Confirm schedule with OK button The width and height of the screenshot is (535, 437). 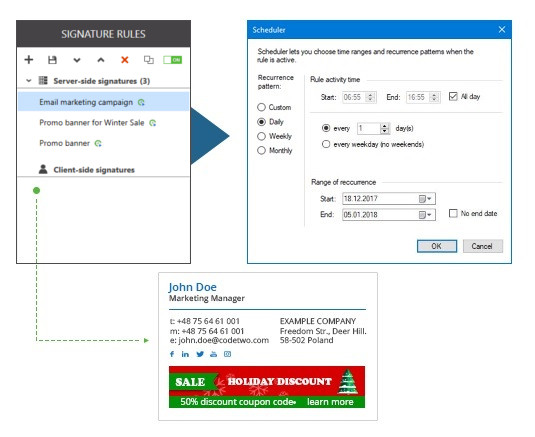click(x=437, y=246)
